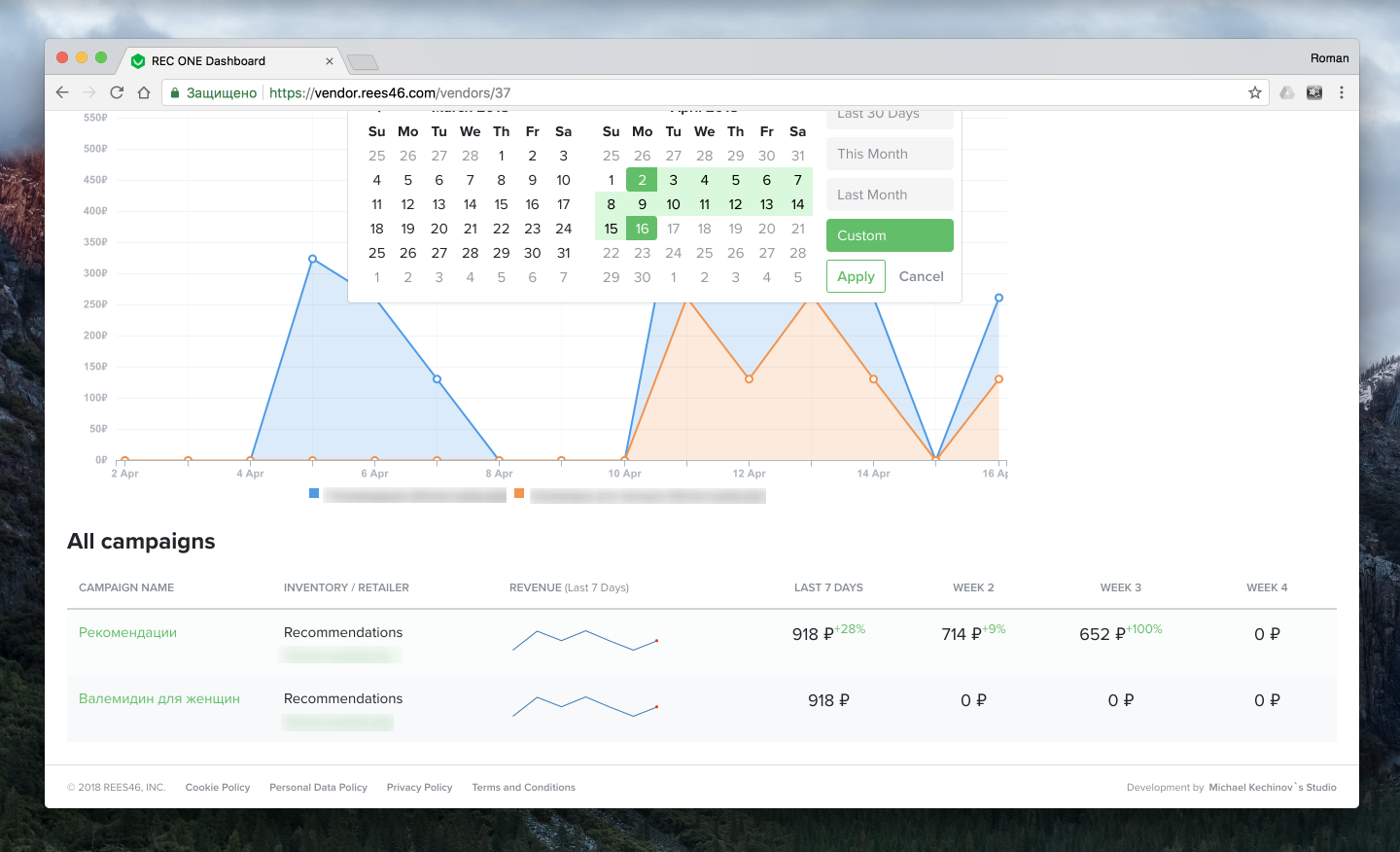Open the Валемидин для женщин campaign
This screenshot has height=852, width=1400.
(x=158, y=698)
